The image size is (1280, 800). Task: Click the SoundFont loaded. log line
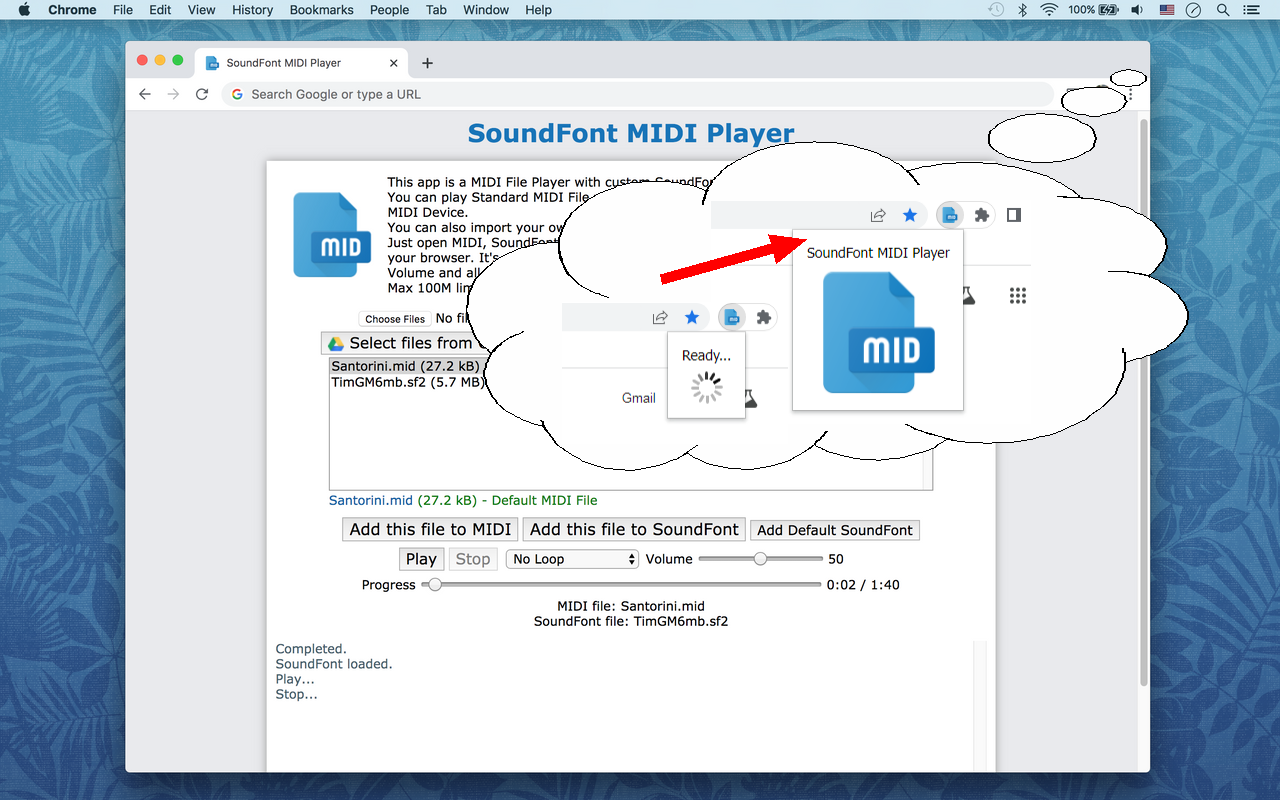tap(334, 664)
